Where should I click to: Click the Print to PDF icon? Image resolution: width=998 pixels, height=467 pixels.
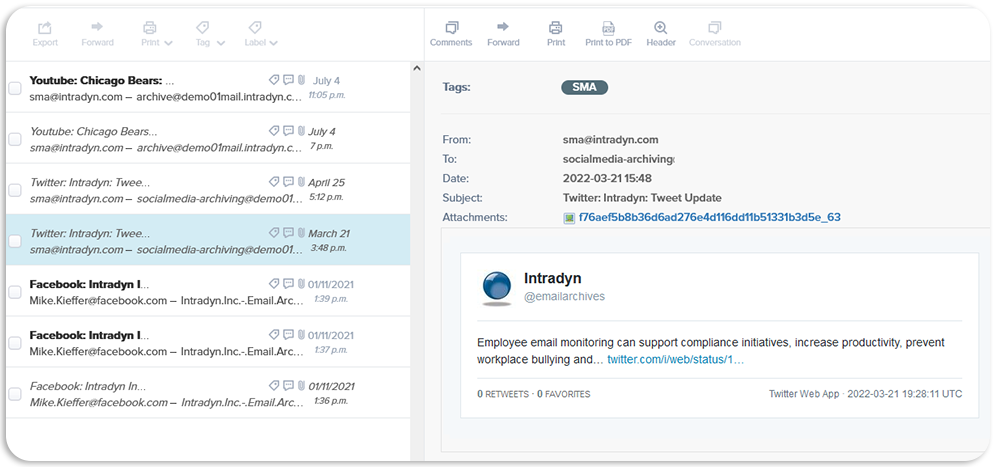(x=607, y=28)
